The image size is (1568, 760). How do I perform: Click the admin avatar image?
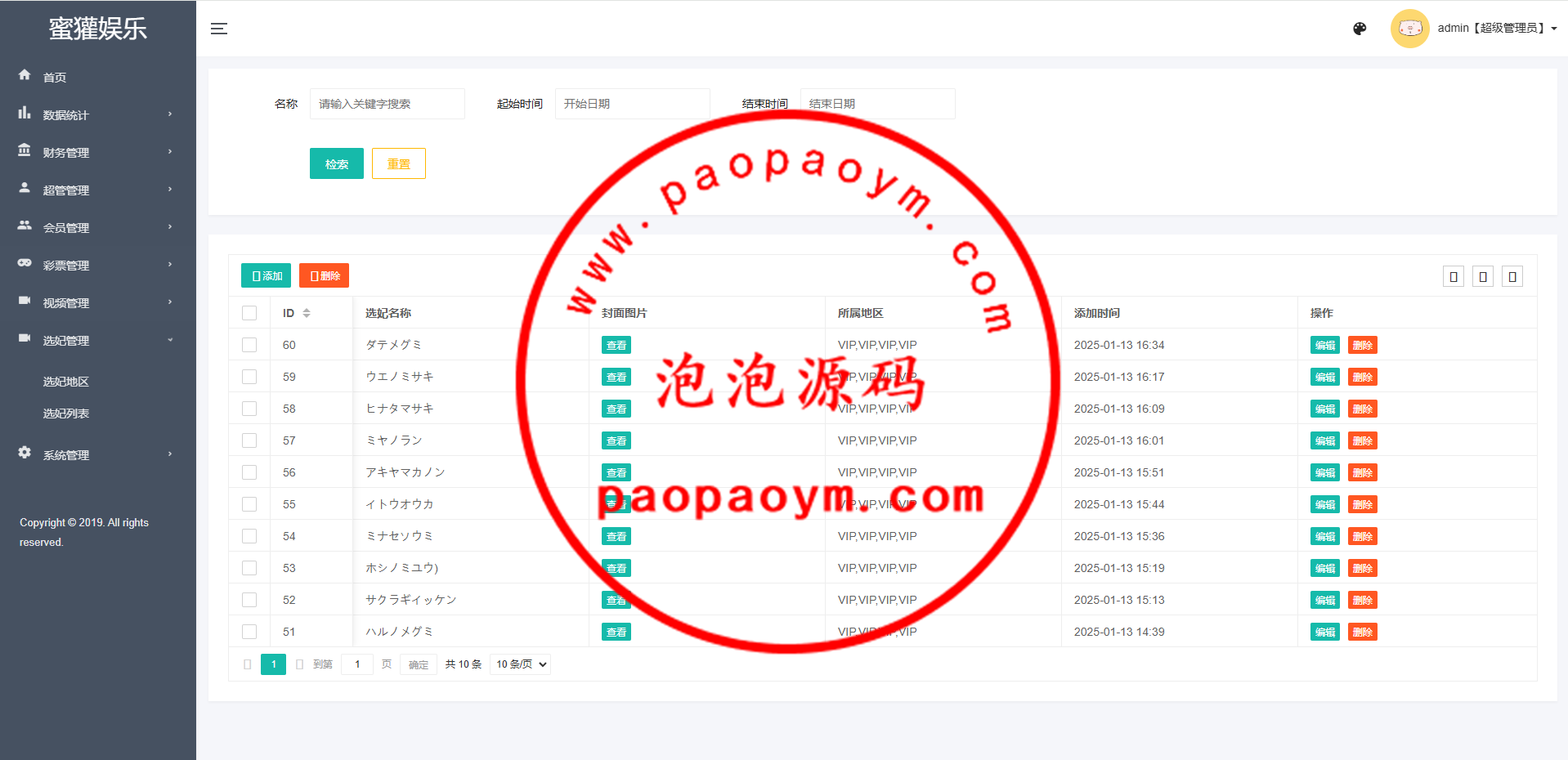click(x=1409, y=29)
